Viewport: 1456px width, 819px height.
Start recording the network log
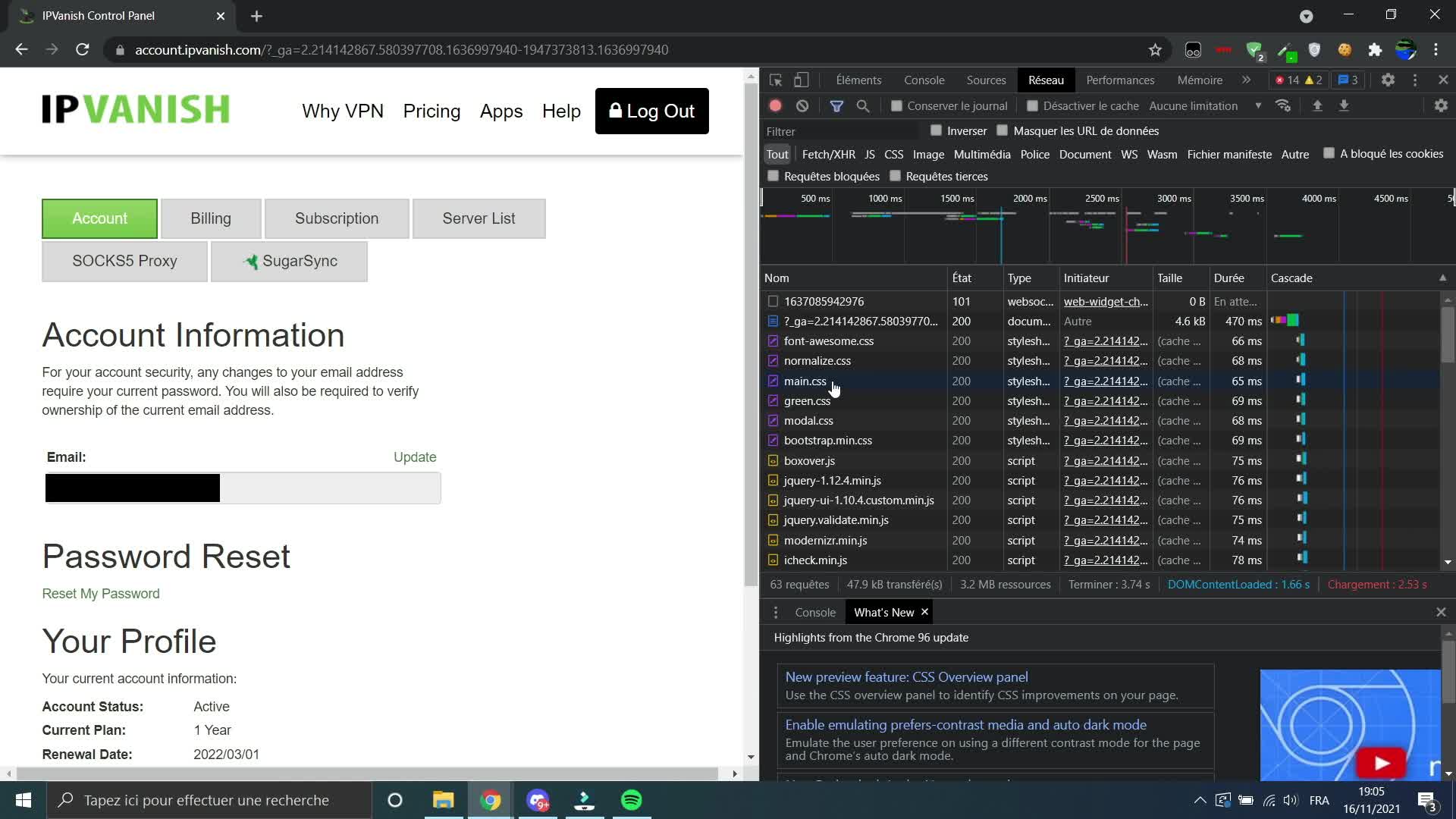(775, 105)
